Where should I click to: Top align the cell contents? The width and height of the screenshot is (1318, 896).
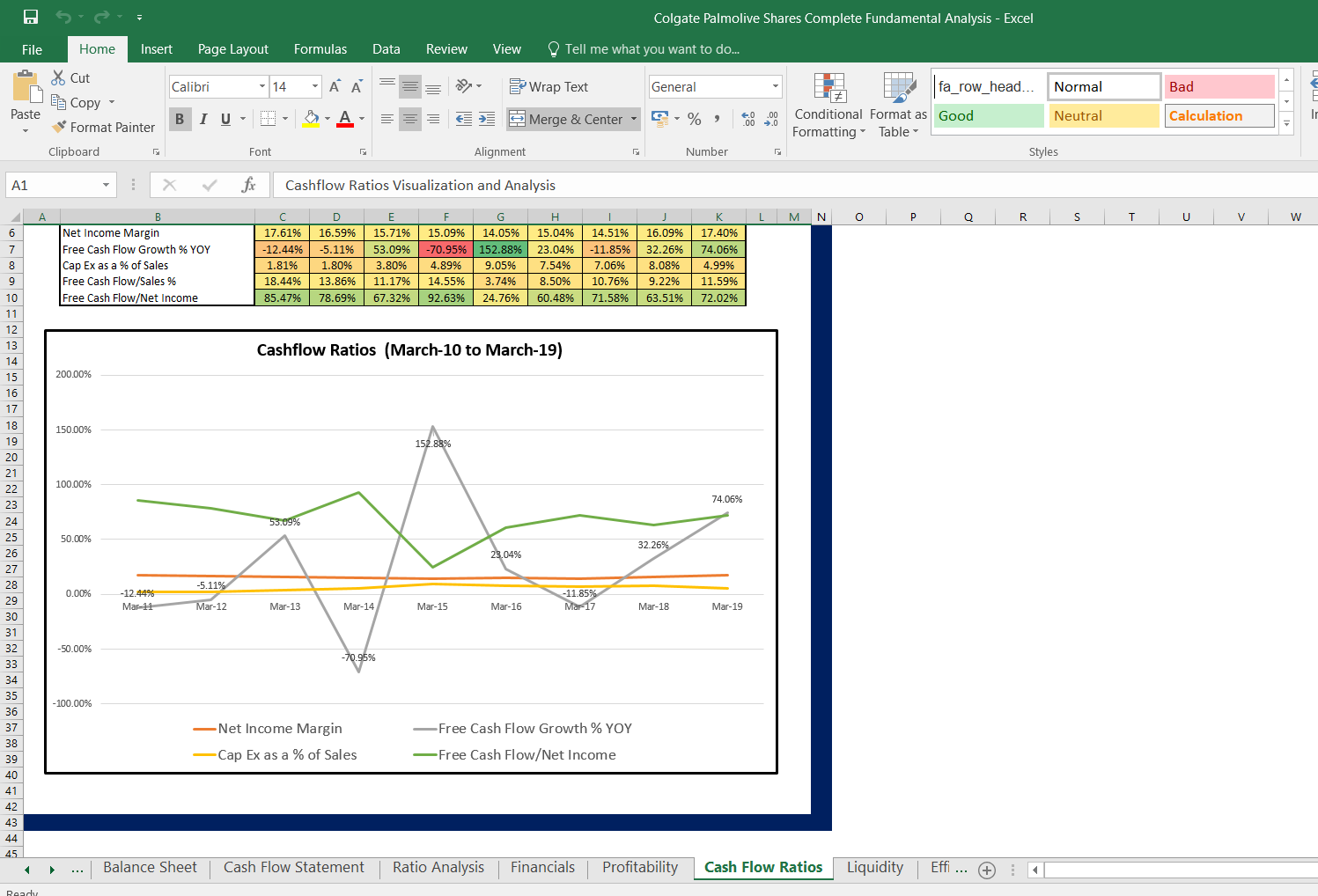(x=387, y=86)
